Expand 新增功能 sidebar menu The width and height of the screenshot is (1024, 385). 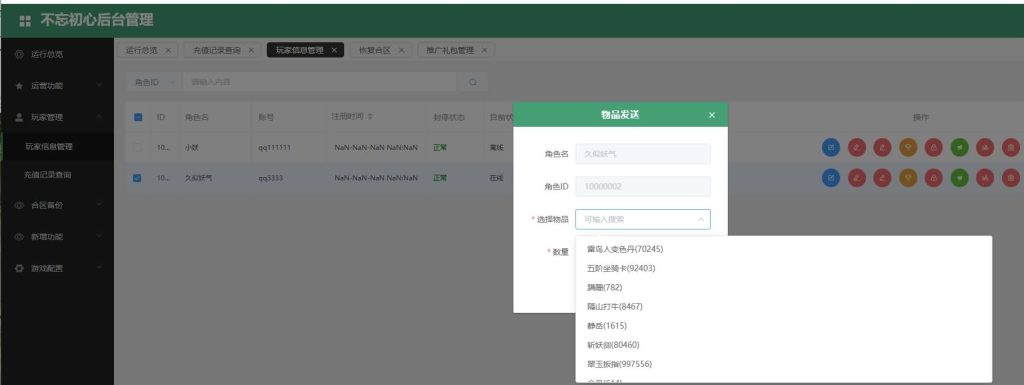point(57,236)
